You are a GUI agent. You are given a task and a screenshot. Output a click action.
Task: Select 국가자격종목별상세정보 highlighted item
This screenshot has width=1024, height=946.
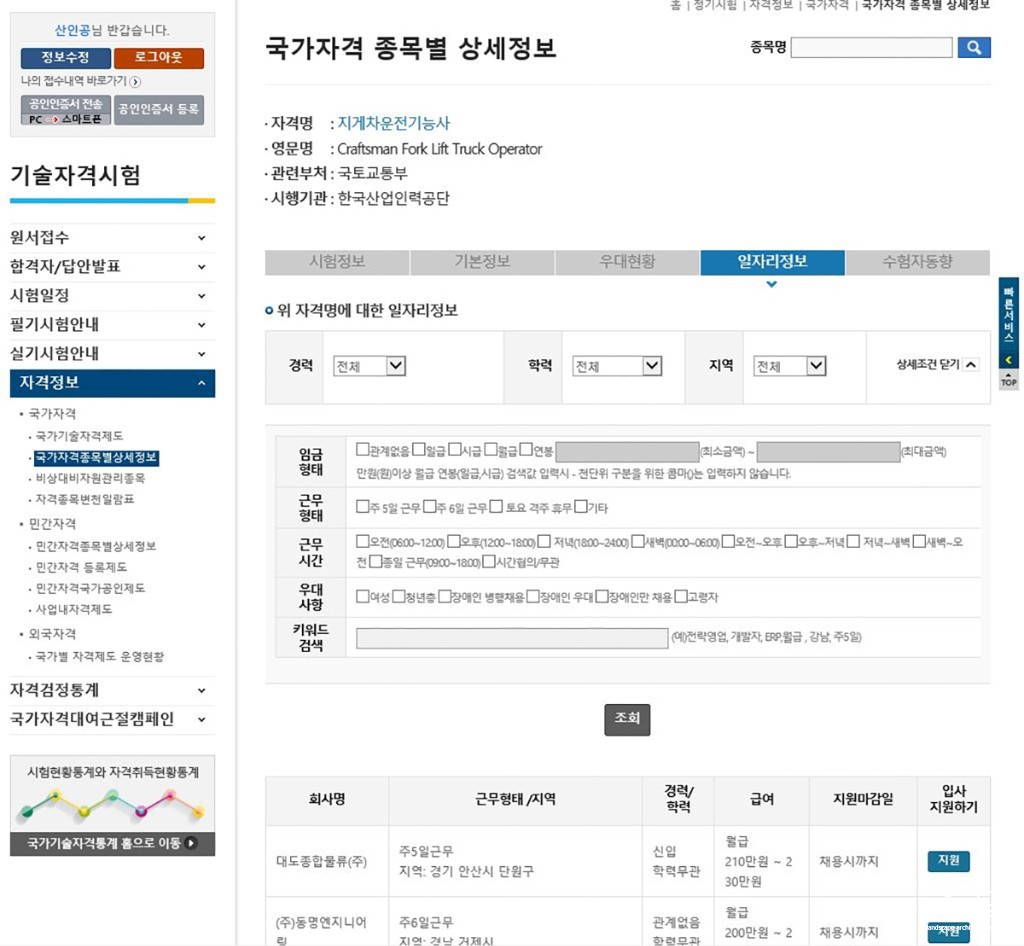96,458
